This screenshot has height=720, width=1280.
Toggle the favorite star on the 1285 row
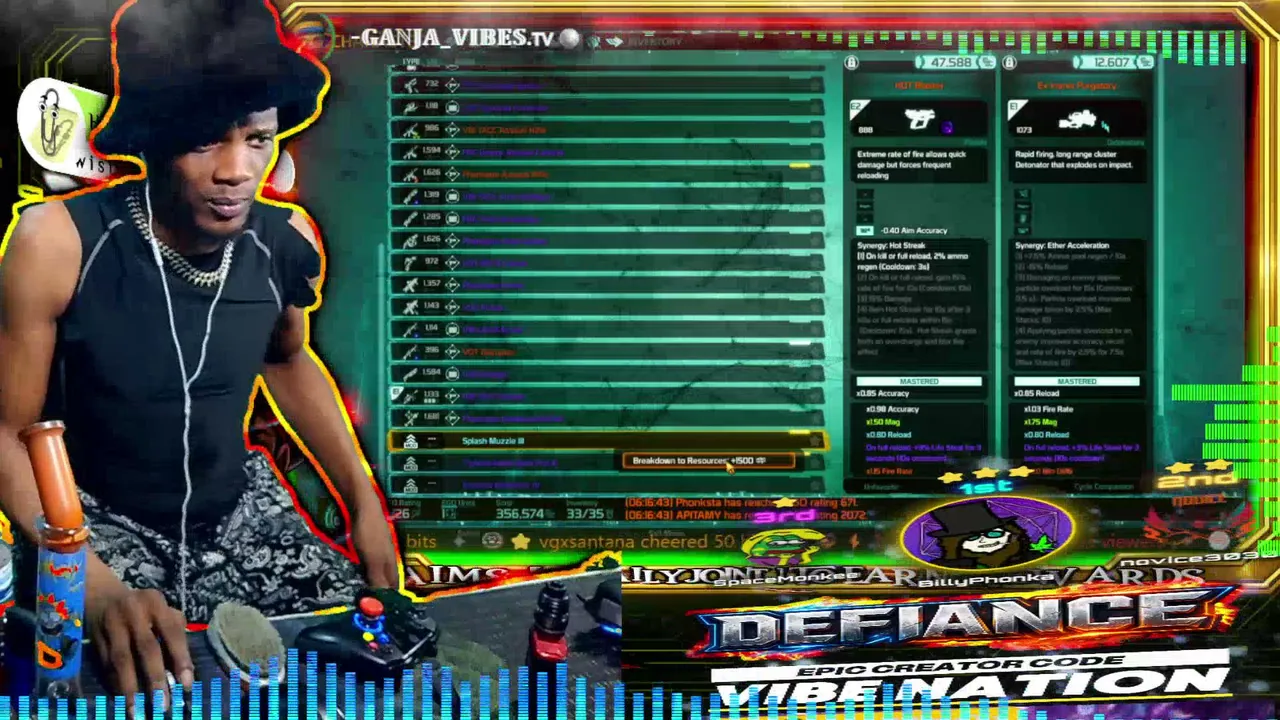(816, 218)
